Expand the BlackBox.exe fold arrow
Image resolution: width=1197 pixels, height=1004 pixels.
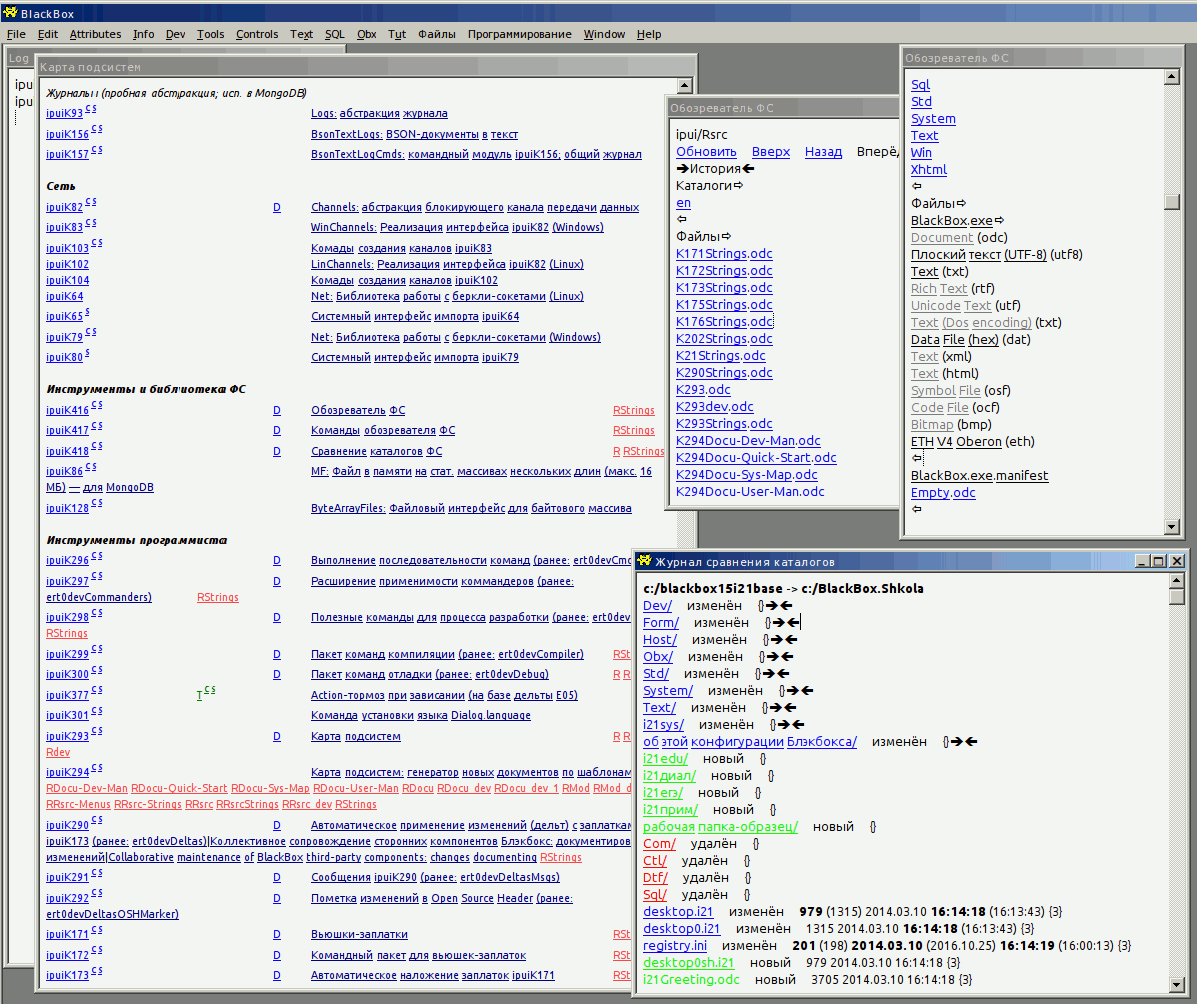[x=999, y=221]
